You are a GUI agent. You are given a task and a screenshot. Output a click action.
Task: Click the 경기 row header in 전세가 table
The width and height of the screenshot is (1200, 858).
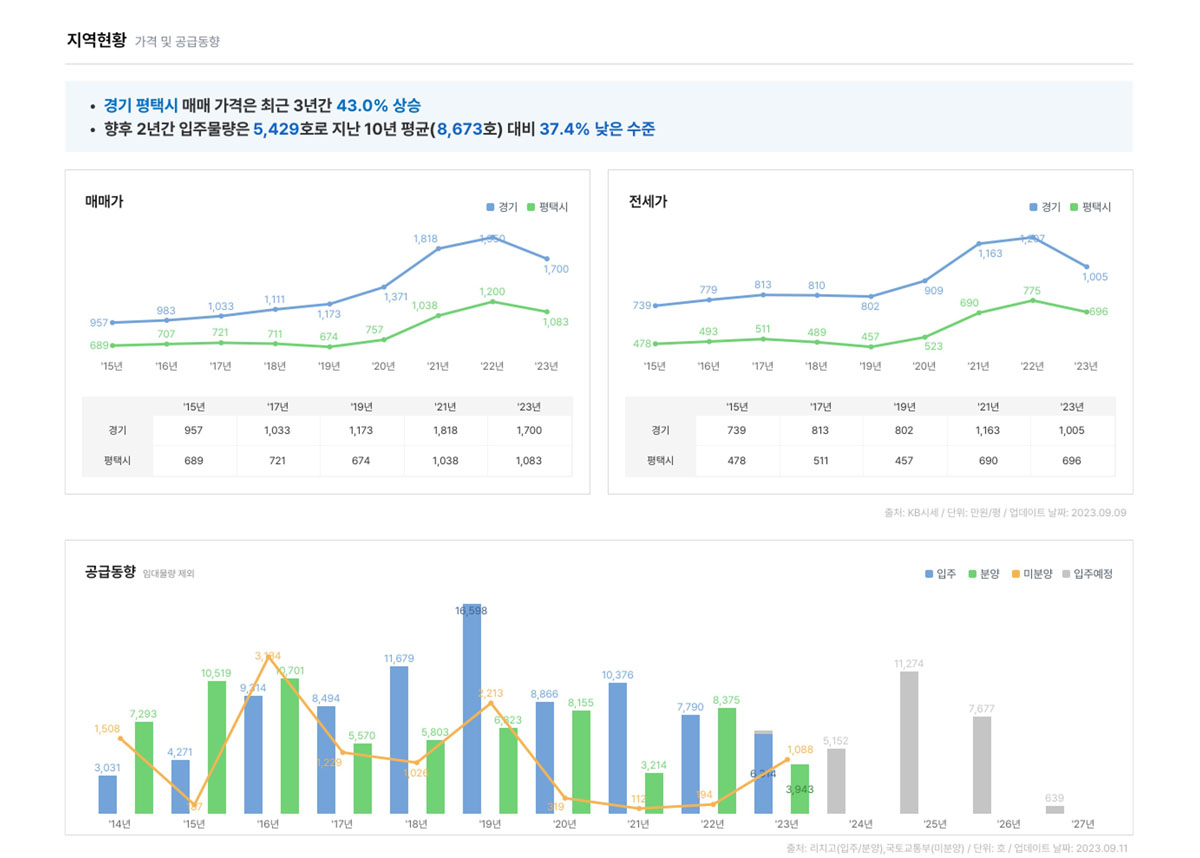point(660,431)
